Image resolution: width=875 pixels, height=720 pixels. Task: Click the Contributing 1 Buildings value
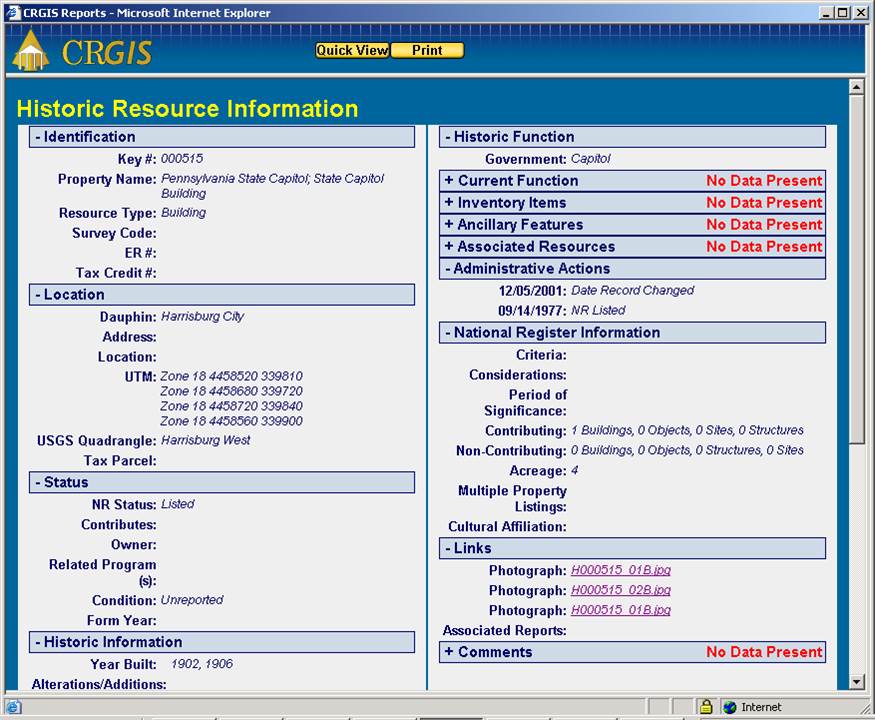687,430
